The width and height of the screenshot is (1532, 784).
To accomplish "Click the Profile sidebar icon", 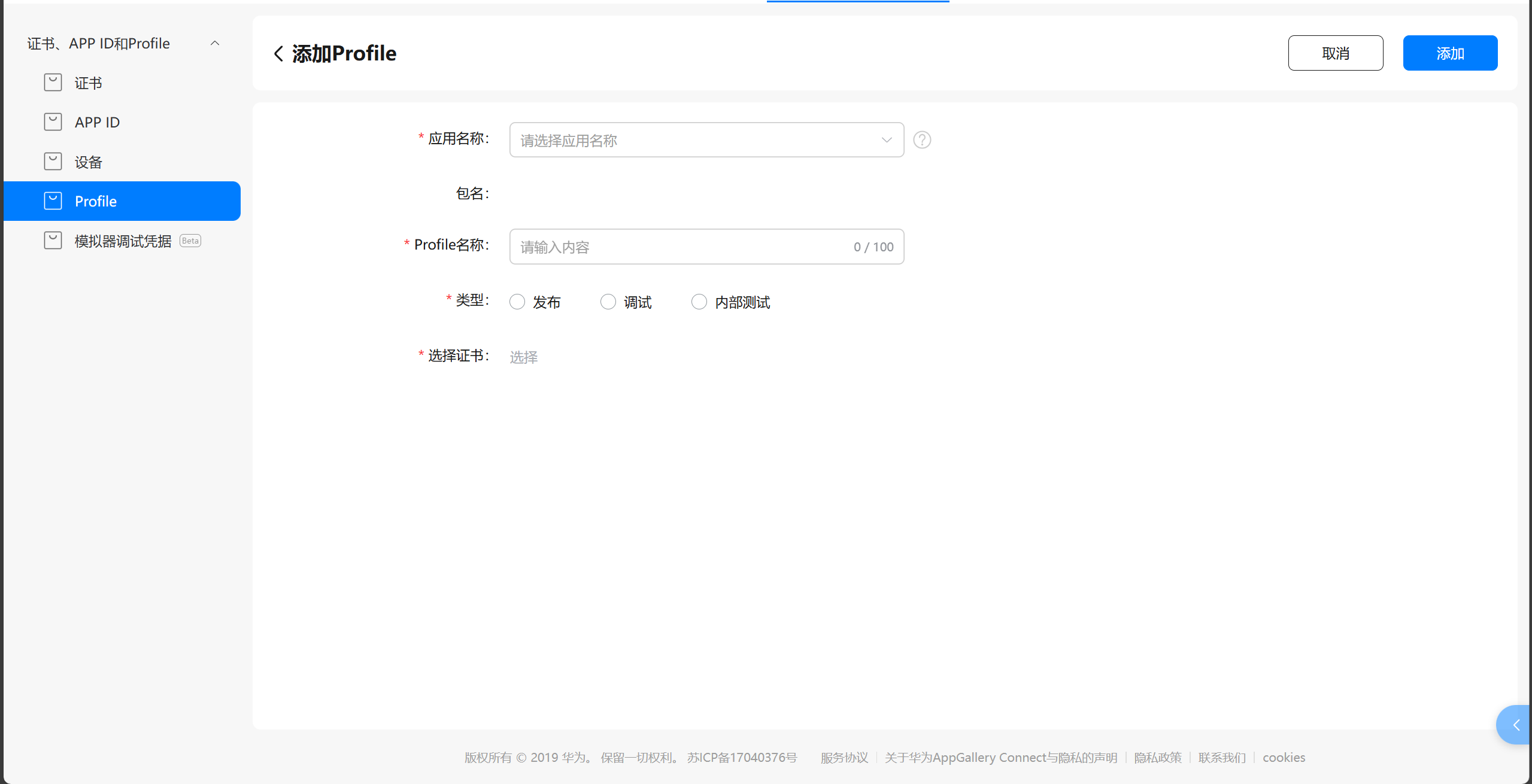I will coord(53,201).
